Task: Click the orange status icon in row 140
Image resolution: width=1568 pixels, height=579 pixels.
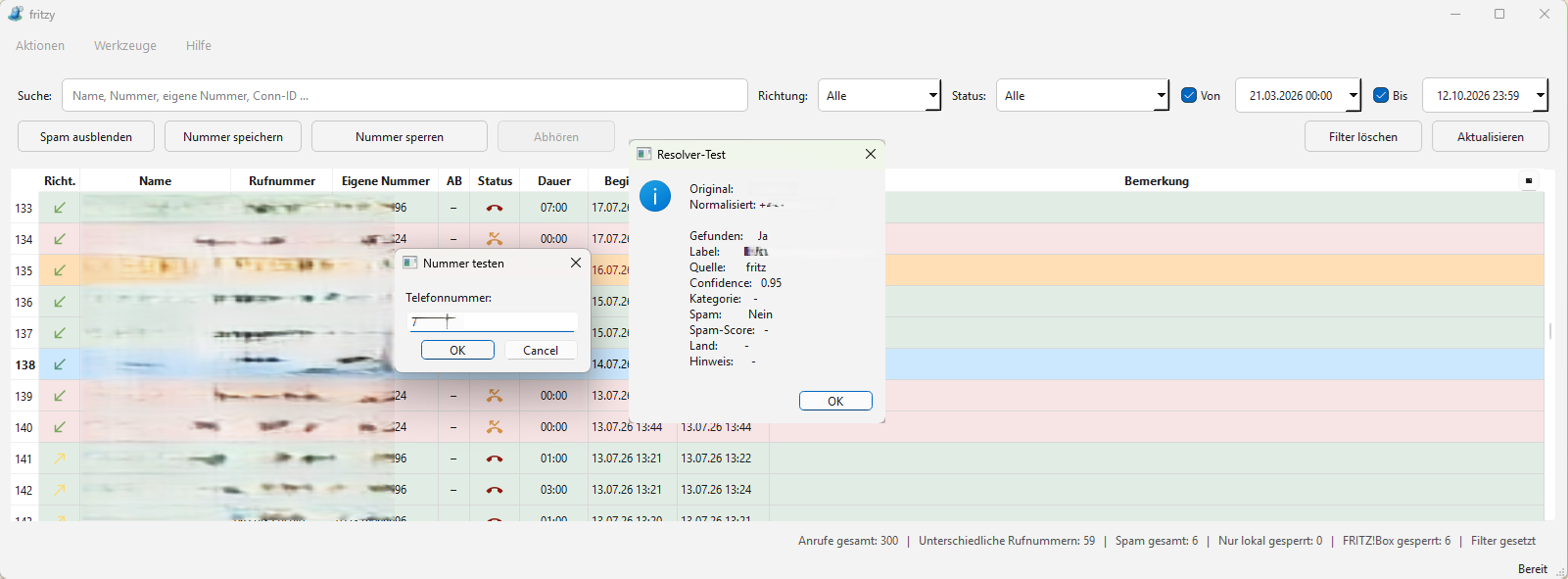Action: pos(495,427)
